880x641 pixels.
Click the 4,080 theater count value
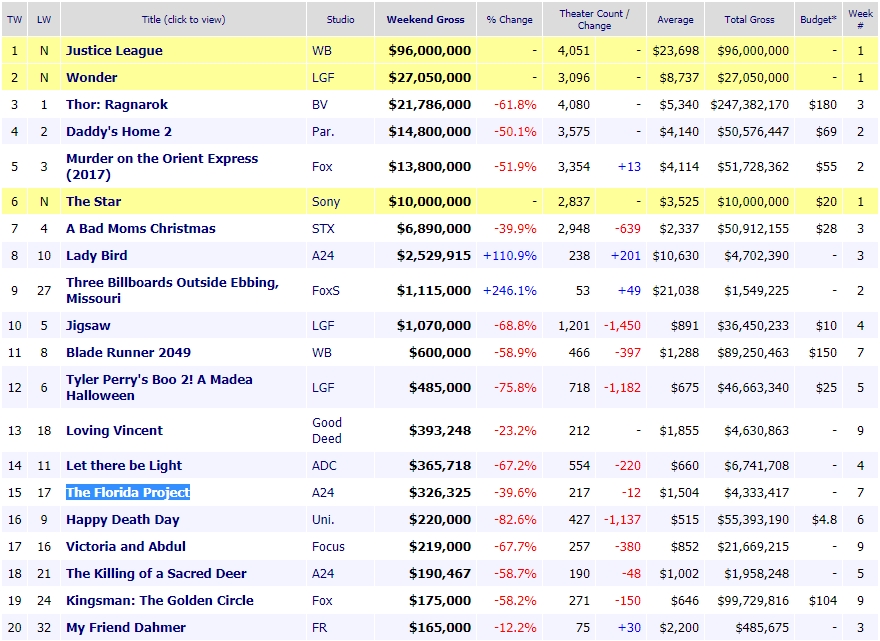574,104
